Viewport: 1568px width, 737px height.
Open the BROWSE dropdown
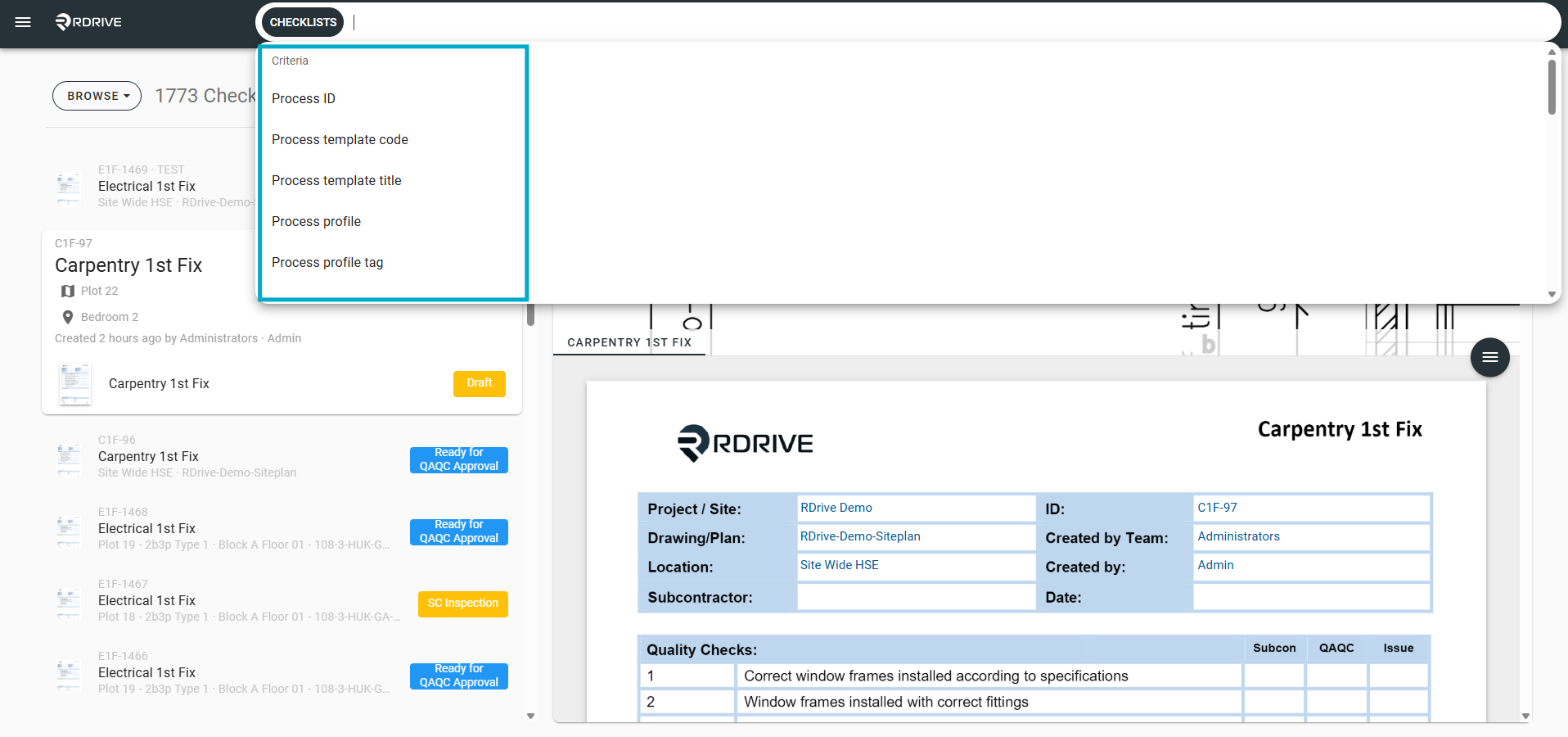[97, 96]
